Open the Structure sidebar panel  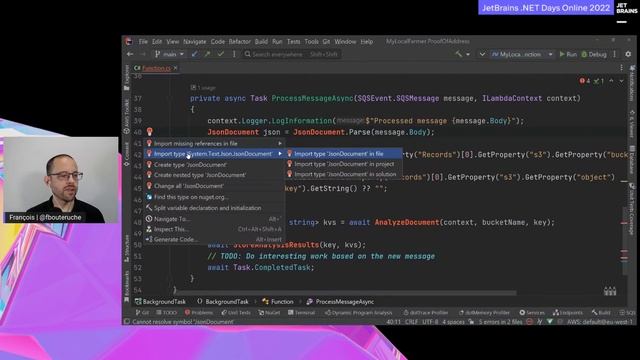coord(127,248)
